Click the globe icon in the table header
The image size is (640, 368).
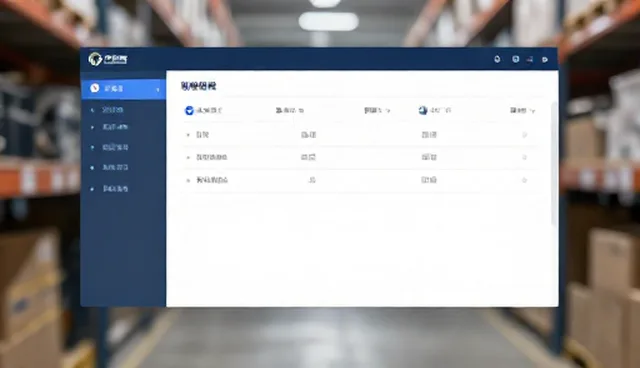click(423, 110)
